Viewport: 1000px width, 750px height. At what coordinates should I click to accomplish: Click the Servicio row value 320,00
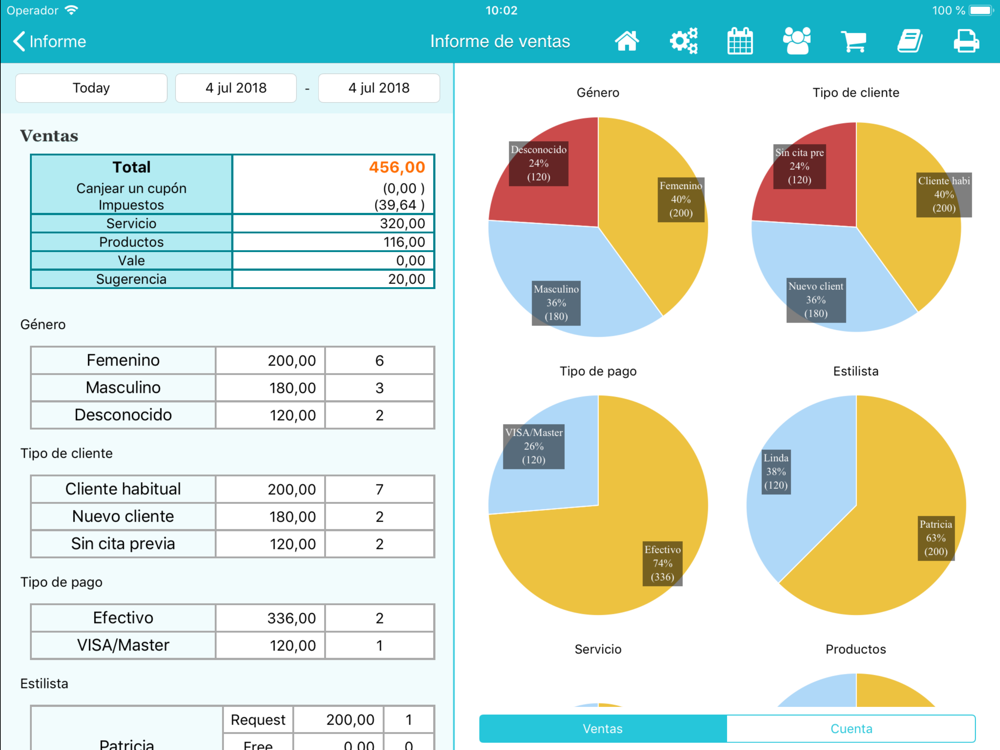point(402,223)
